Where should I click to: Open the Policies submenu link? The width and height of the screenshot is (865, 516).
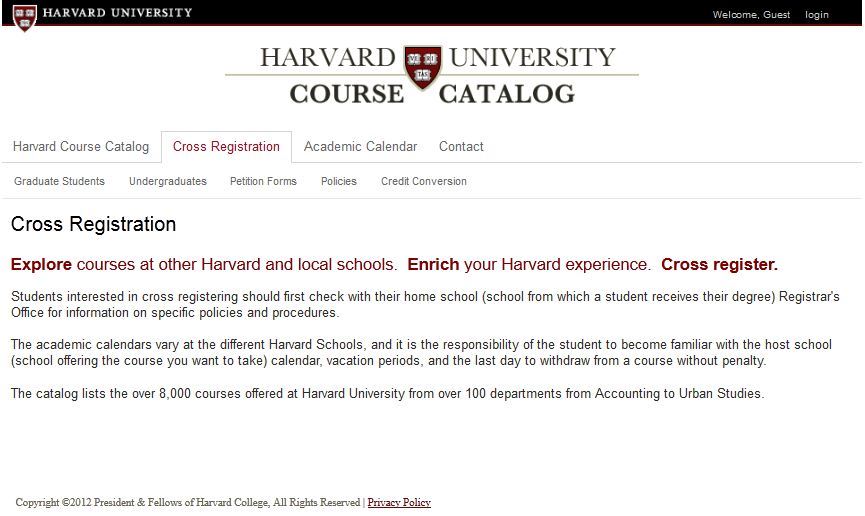click(339, 182)
